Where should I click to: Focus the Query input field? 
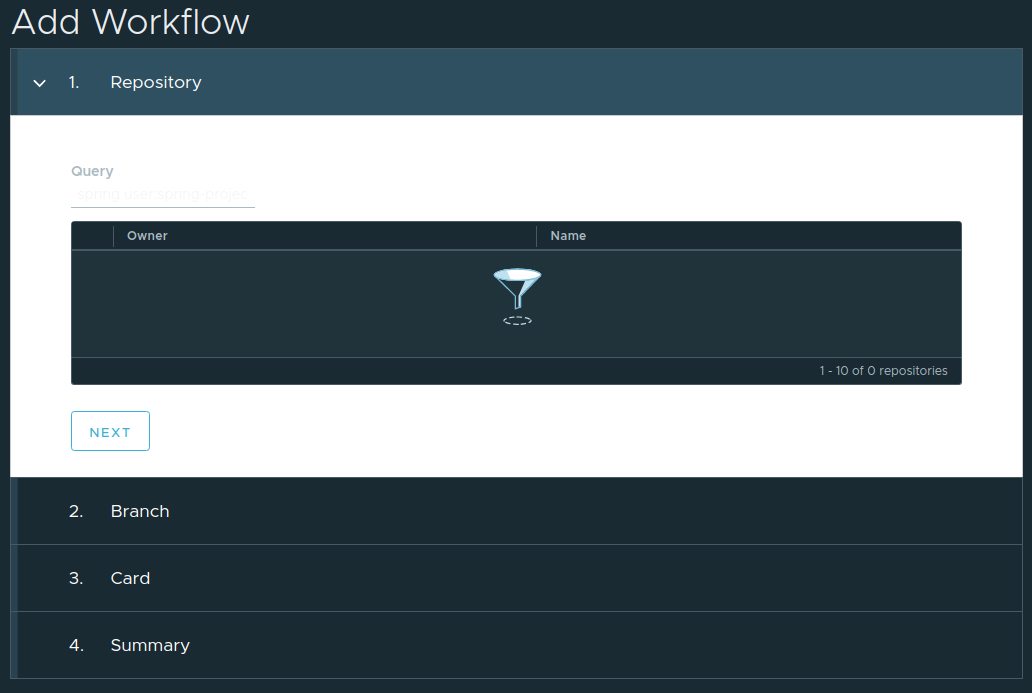(163, 194)
